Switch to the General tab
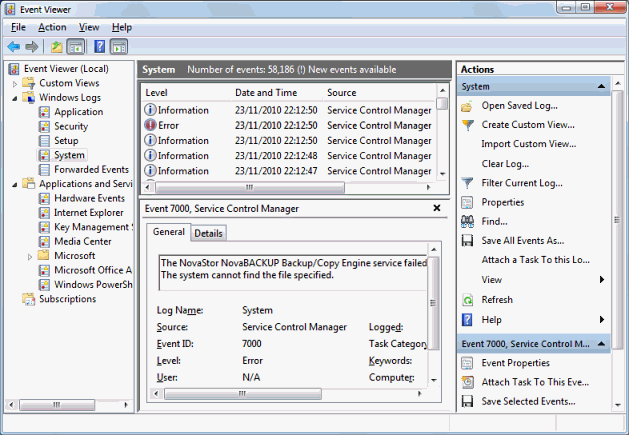 pos(168,232)
